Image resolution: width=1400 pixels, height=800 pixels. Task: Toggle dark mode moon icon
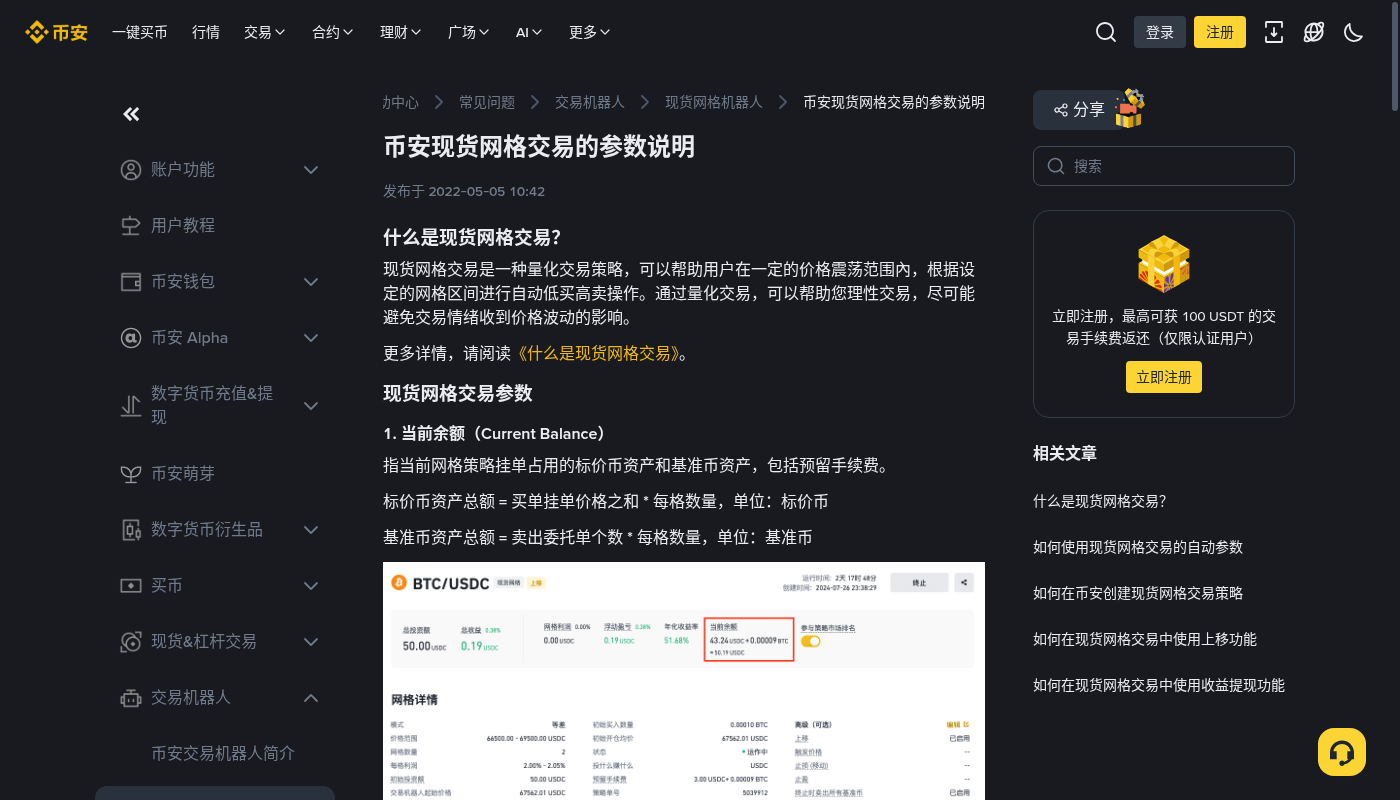point(1354,32)
